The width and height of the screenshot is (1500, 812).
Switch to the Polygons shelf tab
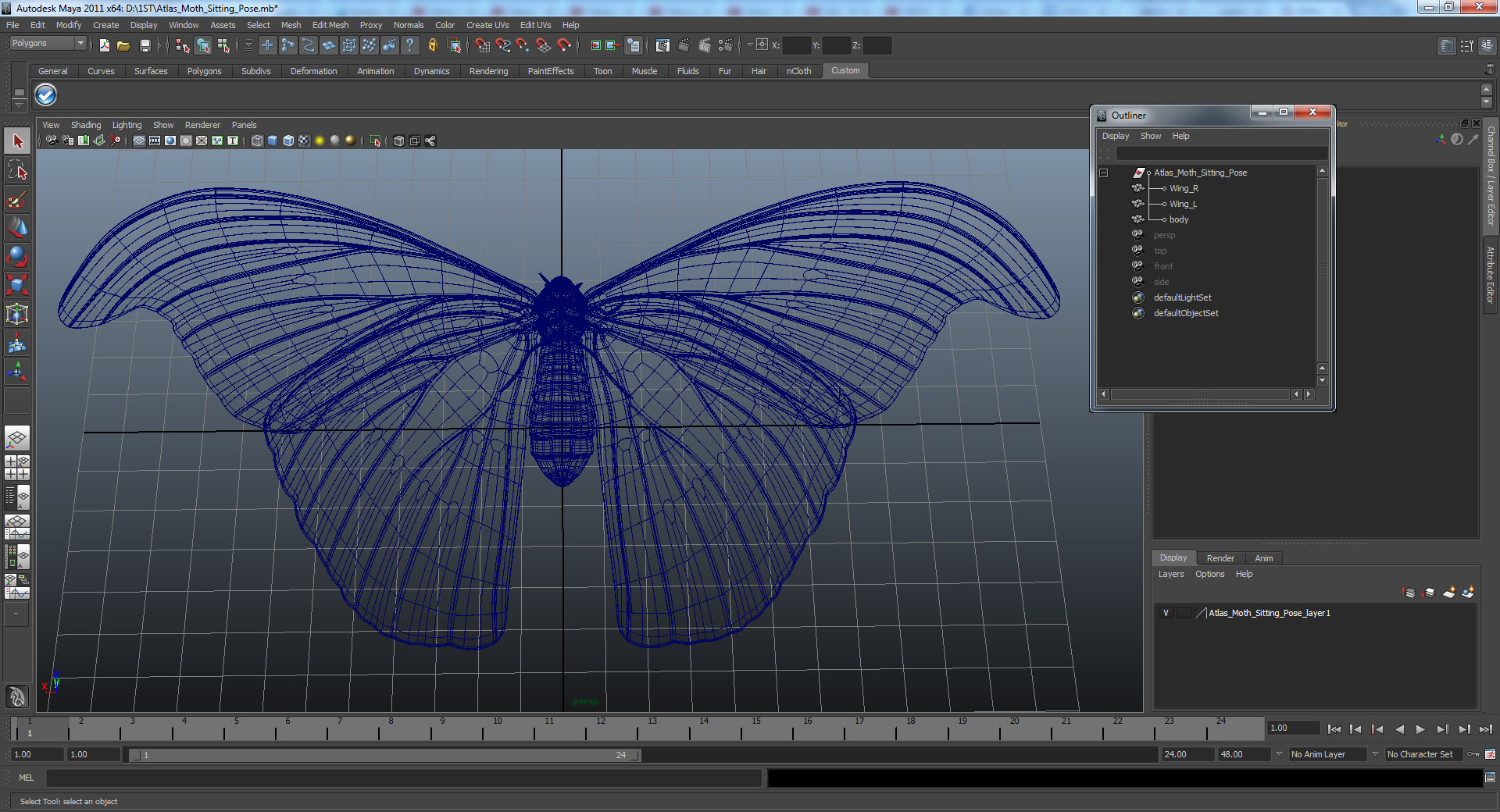click(204, 71)
